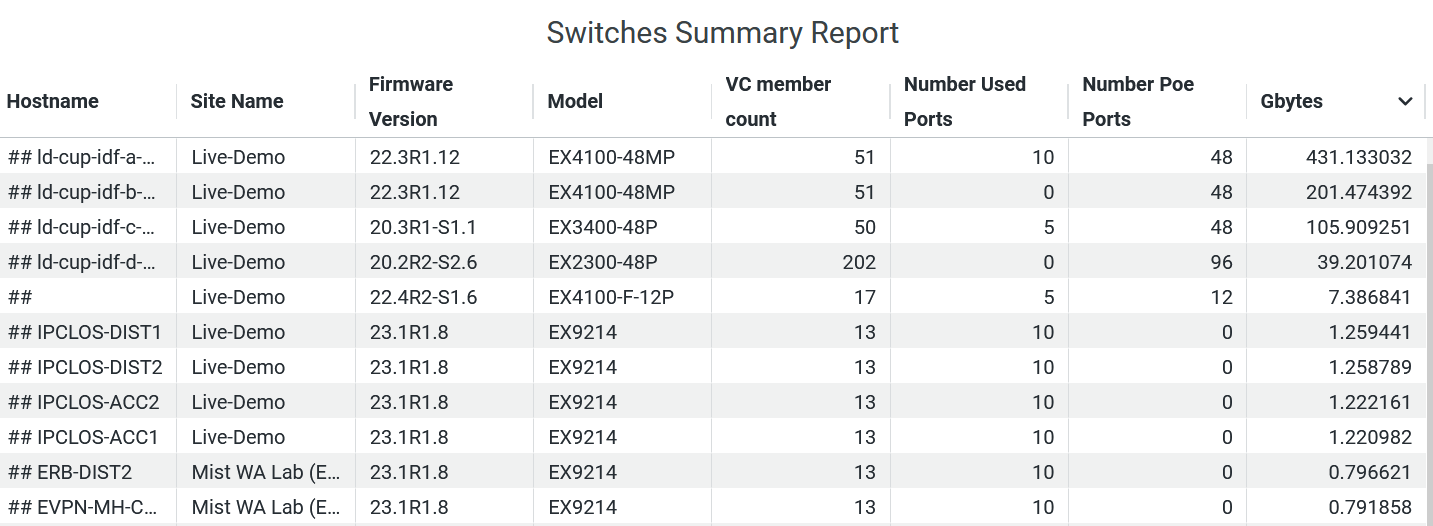Sort table by Hostname column header

pyautogui.click(x=53, y=102)
